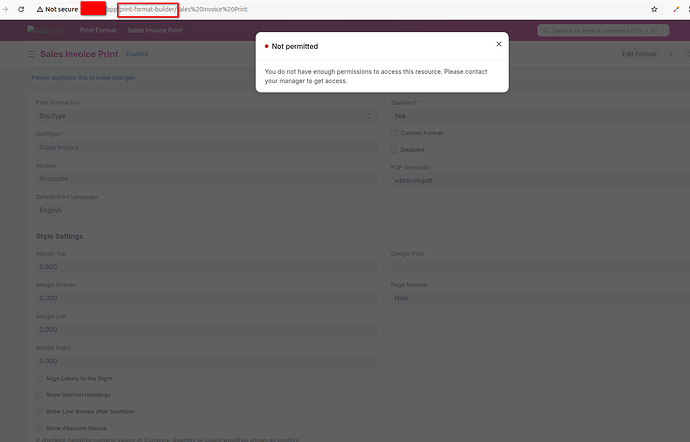This screenshot has height=442, width=690.
Task: Click the browser back arrow
Action: (7, 9)
